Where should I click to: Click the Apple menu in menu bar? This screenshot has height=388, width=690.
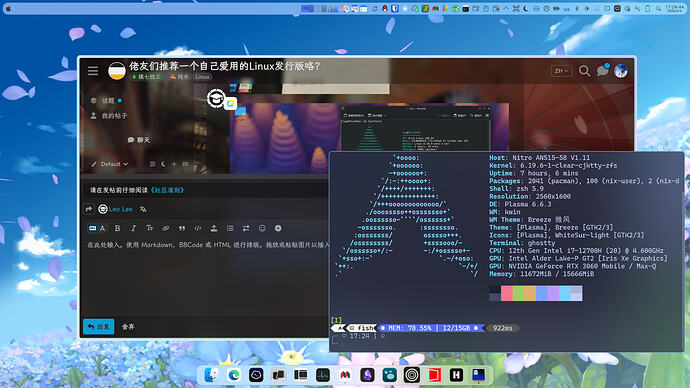[8, 8]
